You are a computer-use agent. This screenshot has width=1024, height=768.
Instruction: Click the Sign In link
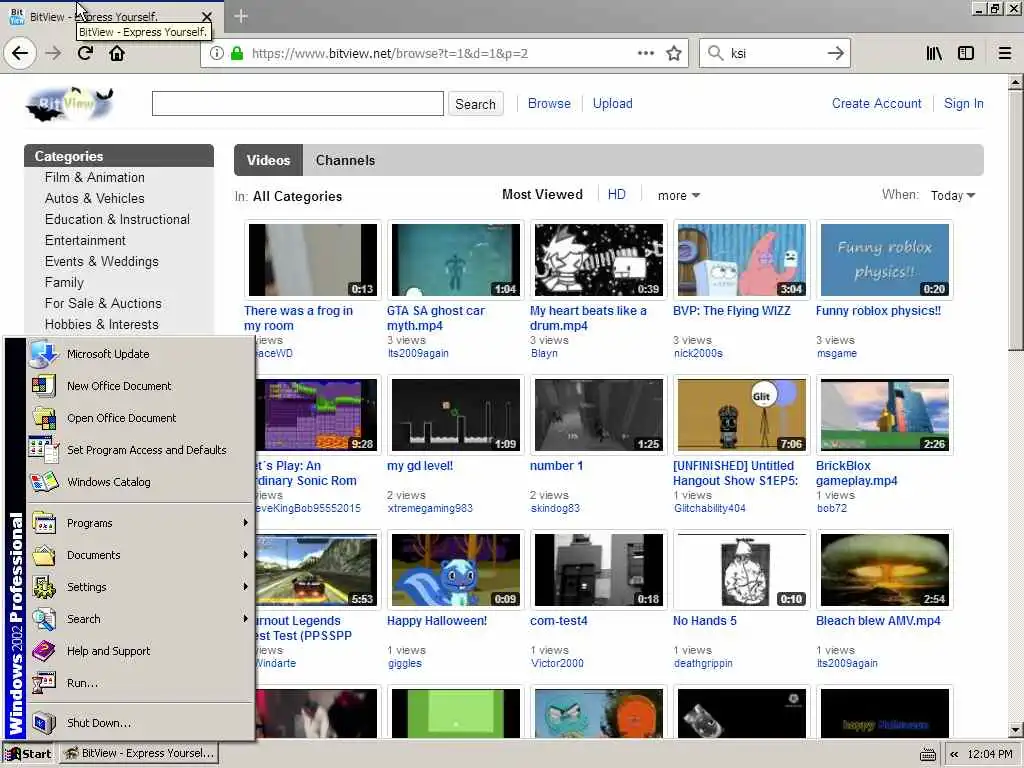coord(963,103)
